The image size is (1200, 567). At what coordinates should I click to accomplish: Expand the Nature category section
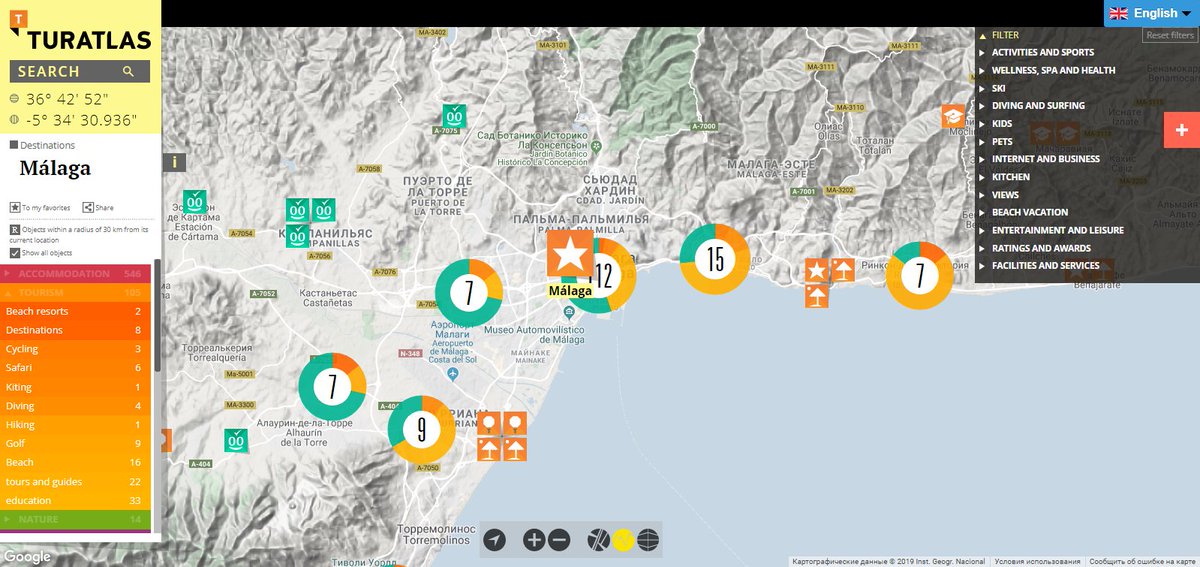(76, 520)
